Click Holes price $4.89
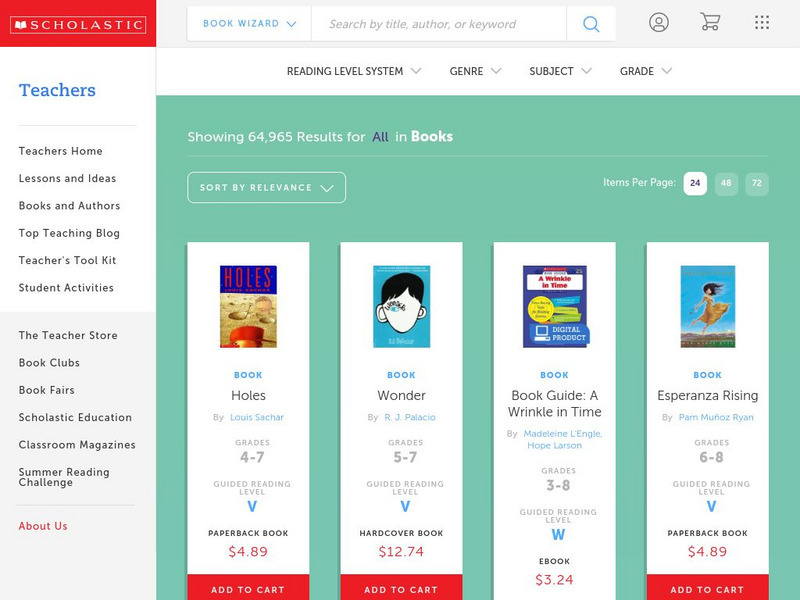 (x=248, y=552)
